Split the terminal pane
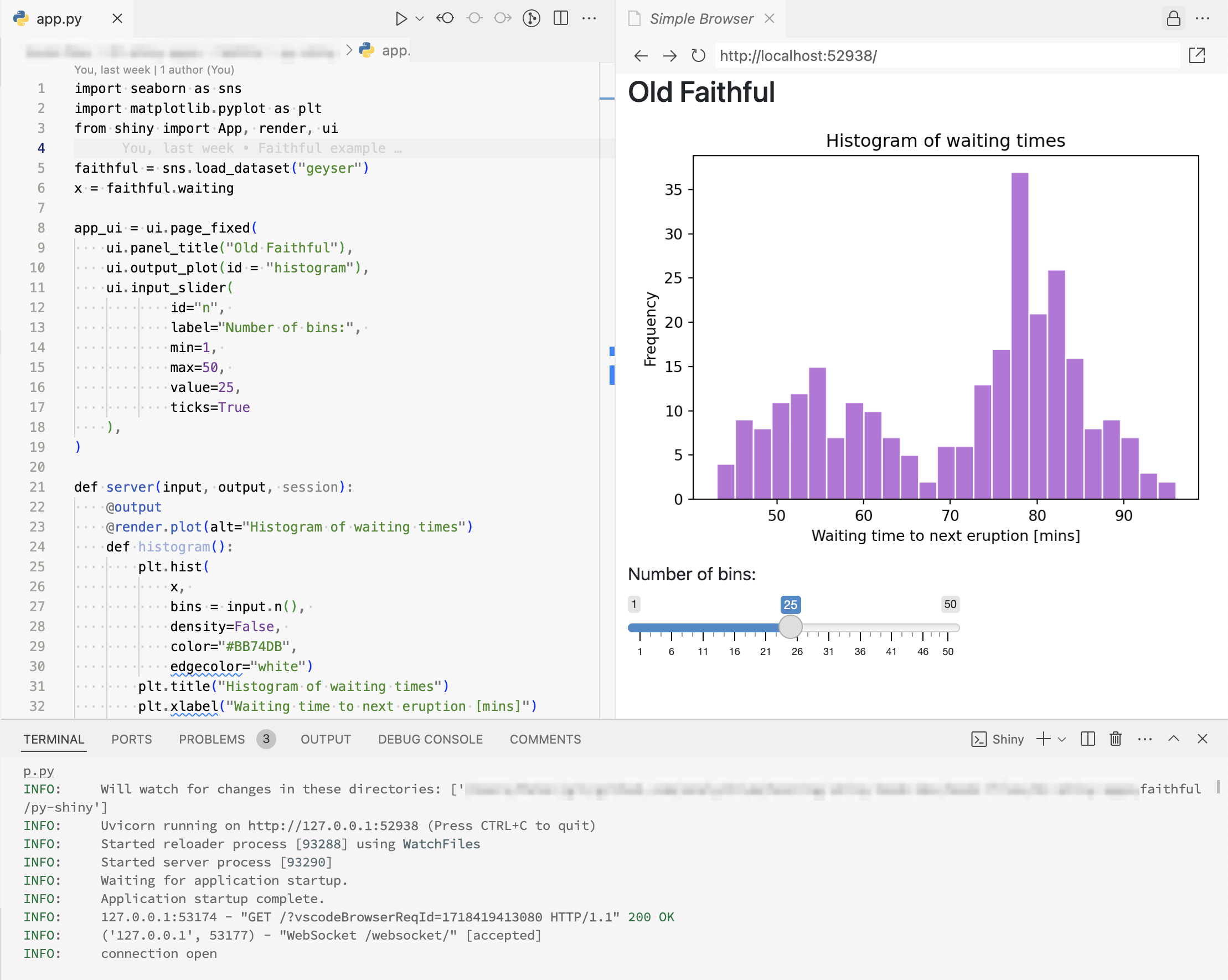 (x=1087, y=739)
